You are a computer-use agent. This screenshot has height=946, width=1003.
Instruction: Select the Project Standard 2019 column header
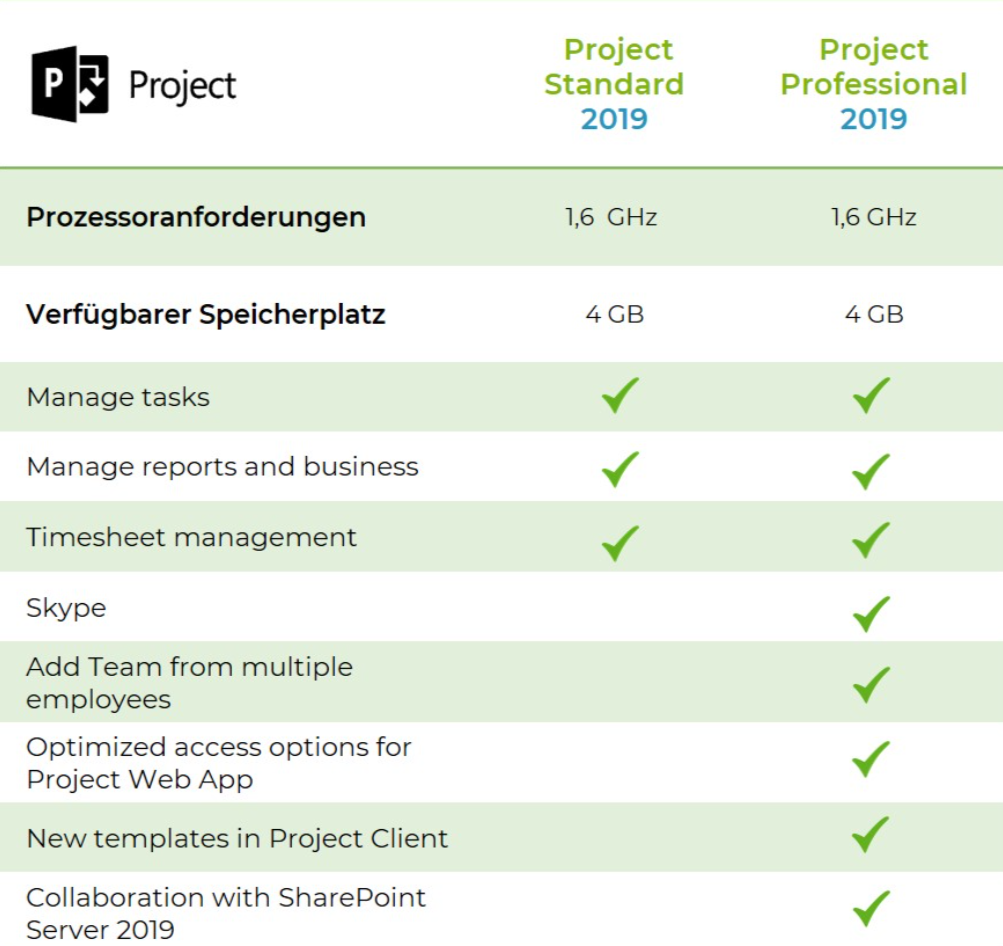(x=614, y=84)
